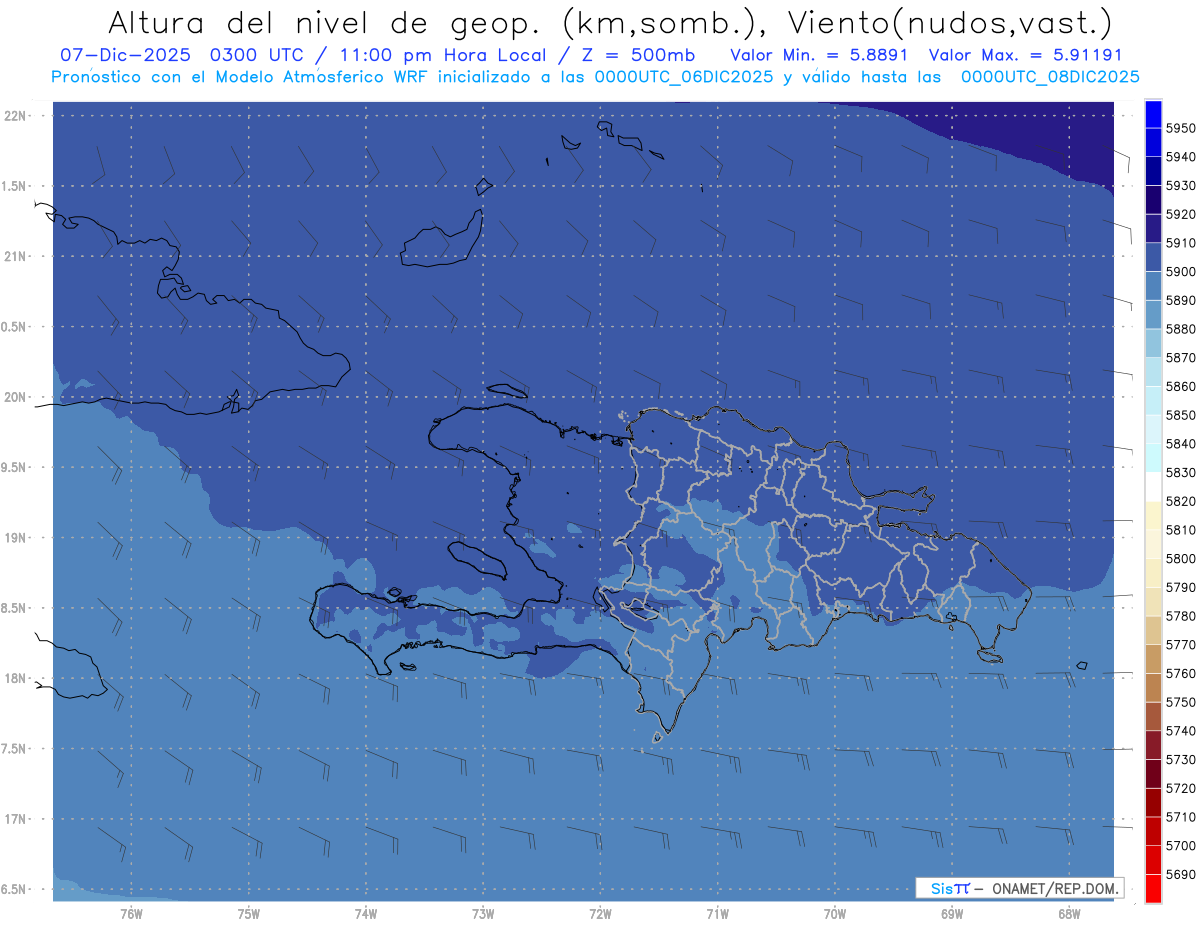Screen dimensions: 1200x927
Task: Click the '70W' longitude label
Action: (x=835, y=914)
